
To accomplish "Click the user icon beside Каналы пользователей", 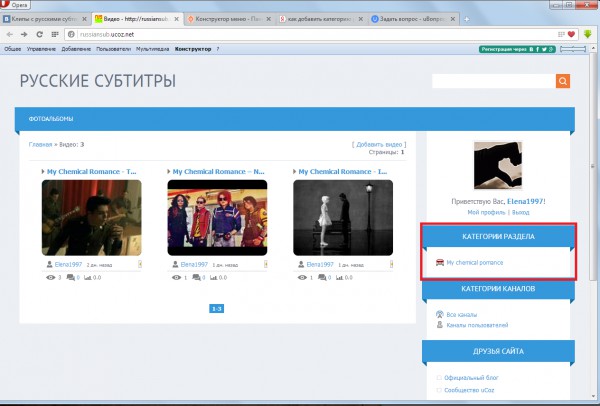I will tap(440, 325).
